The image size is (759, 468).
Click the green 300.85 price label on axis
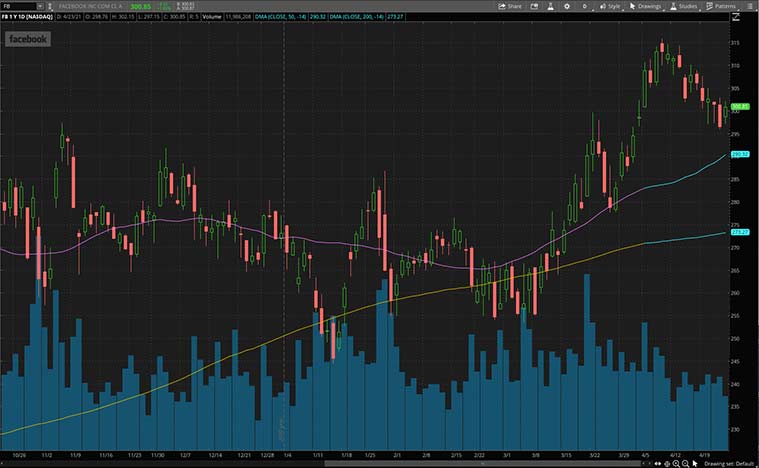click(741, 106)
